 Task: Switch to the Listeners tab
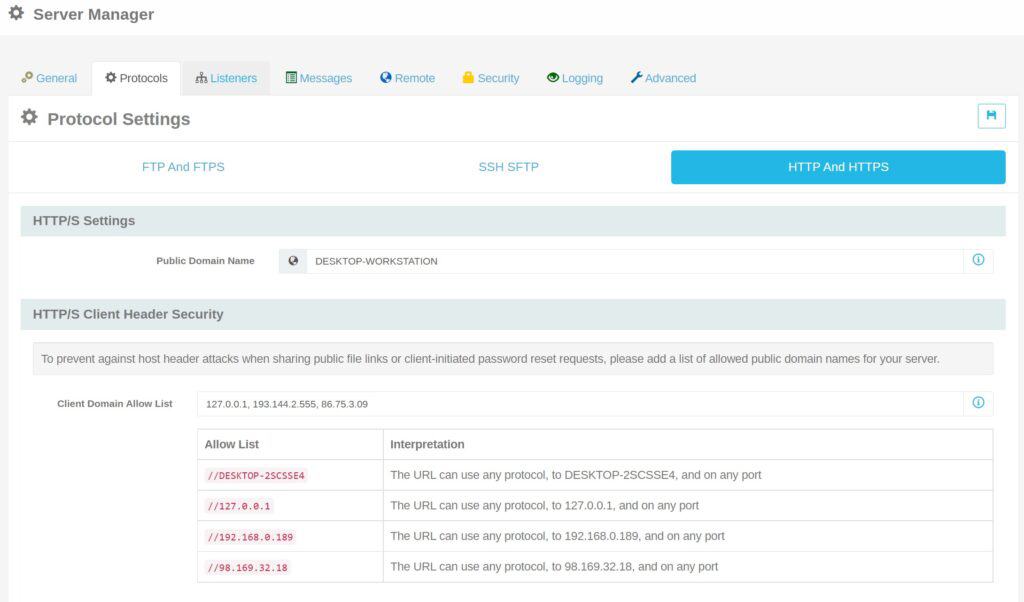pos(226,78)
